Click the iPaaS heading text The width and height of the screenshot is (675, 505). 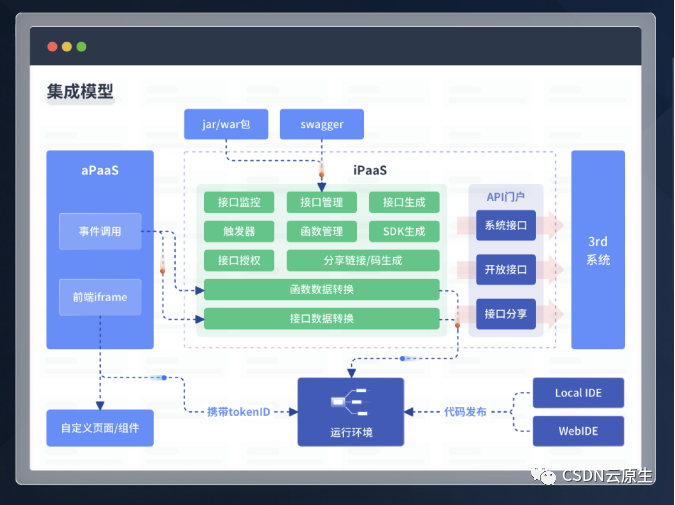[x=370, y=170]
